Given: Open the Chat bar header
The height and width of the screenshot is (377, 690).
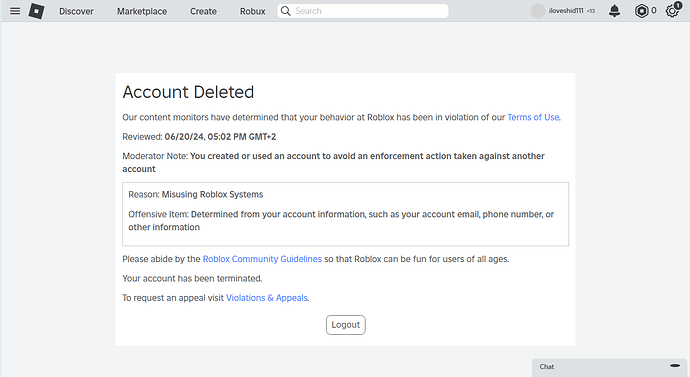Looking at the screenshot, I should pos(610,367).
